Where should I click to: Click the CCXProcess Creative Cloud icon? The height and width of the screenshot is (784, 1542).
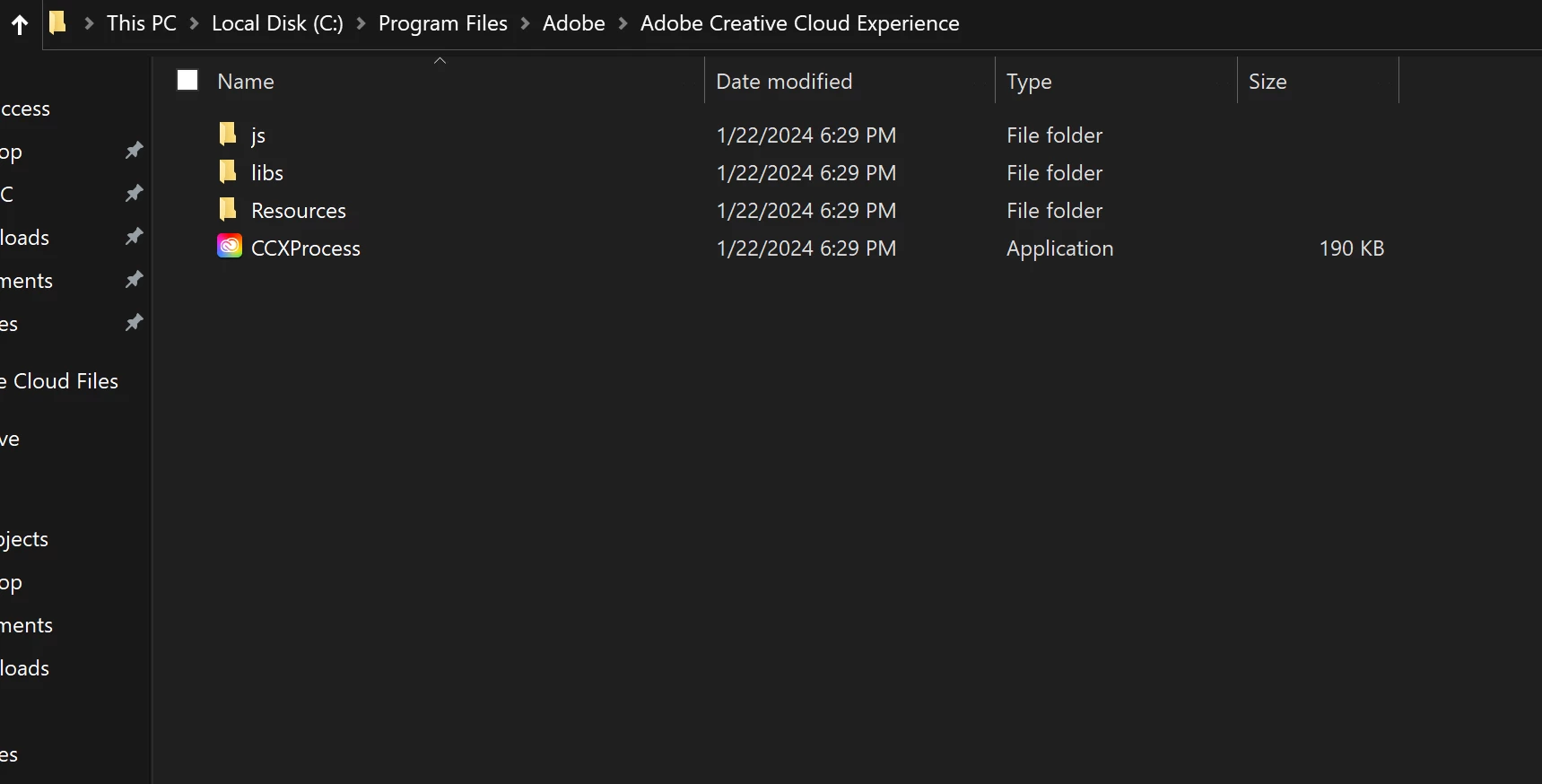(x=230, y=247)
